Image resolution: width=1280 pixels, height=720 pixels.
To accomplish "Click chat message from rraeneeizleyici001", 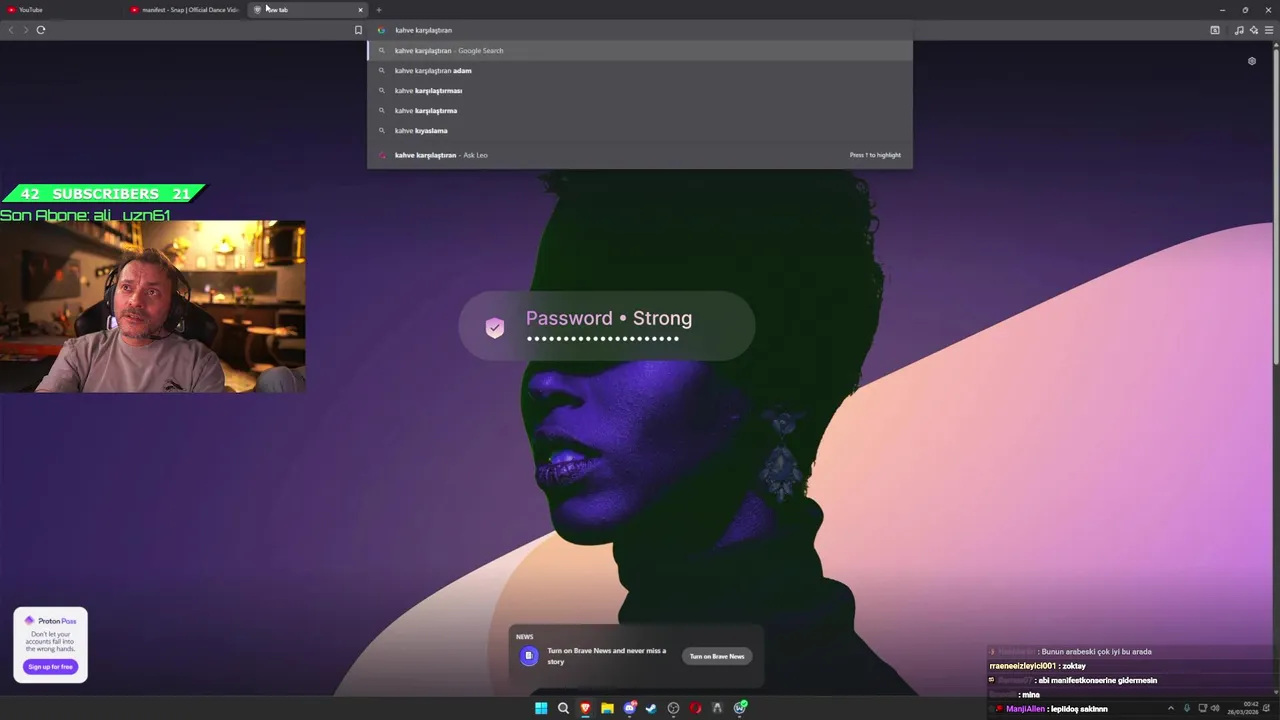I will point(1037,666).
